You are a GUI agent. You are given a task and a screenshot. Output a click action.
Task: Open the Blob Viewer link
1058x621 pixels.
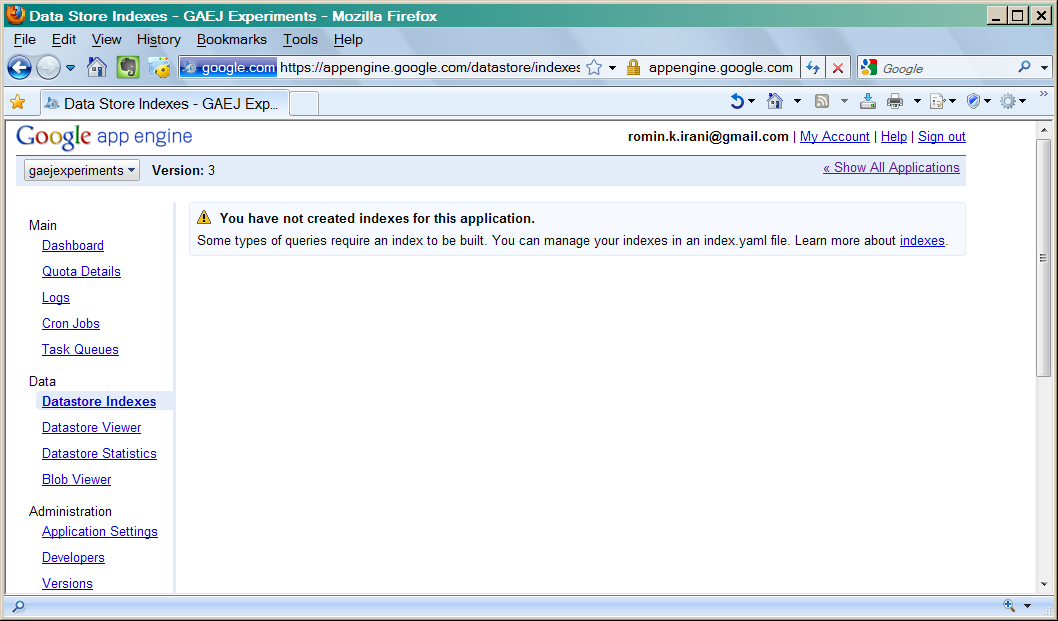coord(76,479)
